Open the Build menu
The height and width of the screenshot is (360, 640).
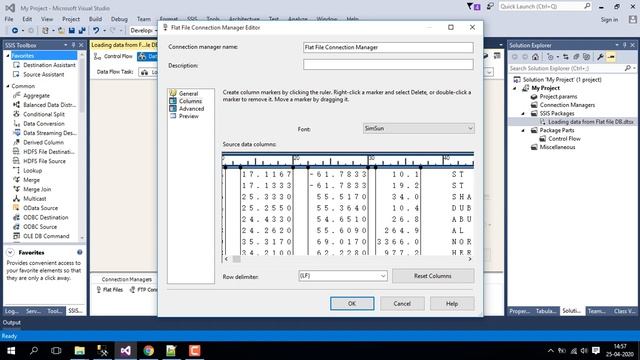click(x=95, y=19)
